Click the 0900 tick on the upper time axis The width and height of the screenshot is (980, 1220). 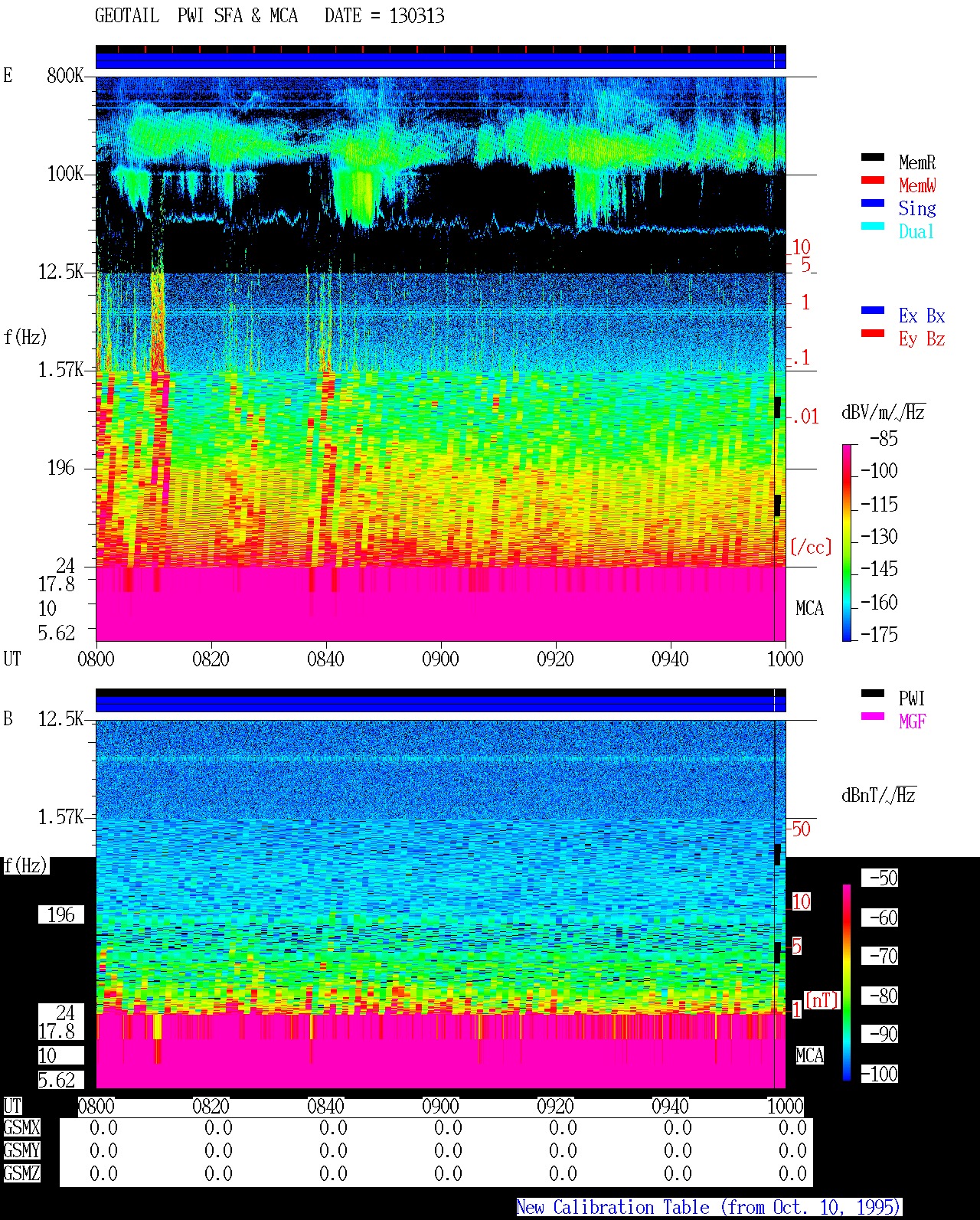pos(440,659)
